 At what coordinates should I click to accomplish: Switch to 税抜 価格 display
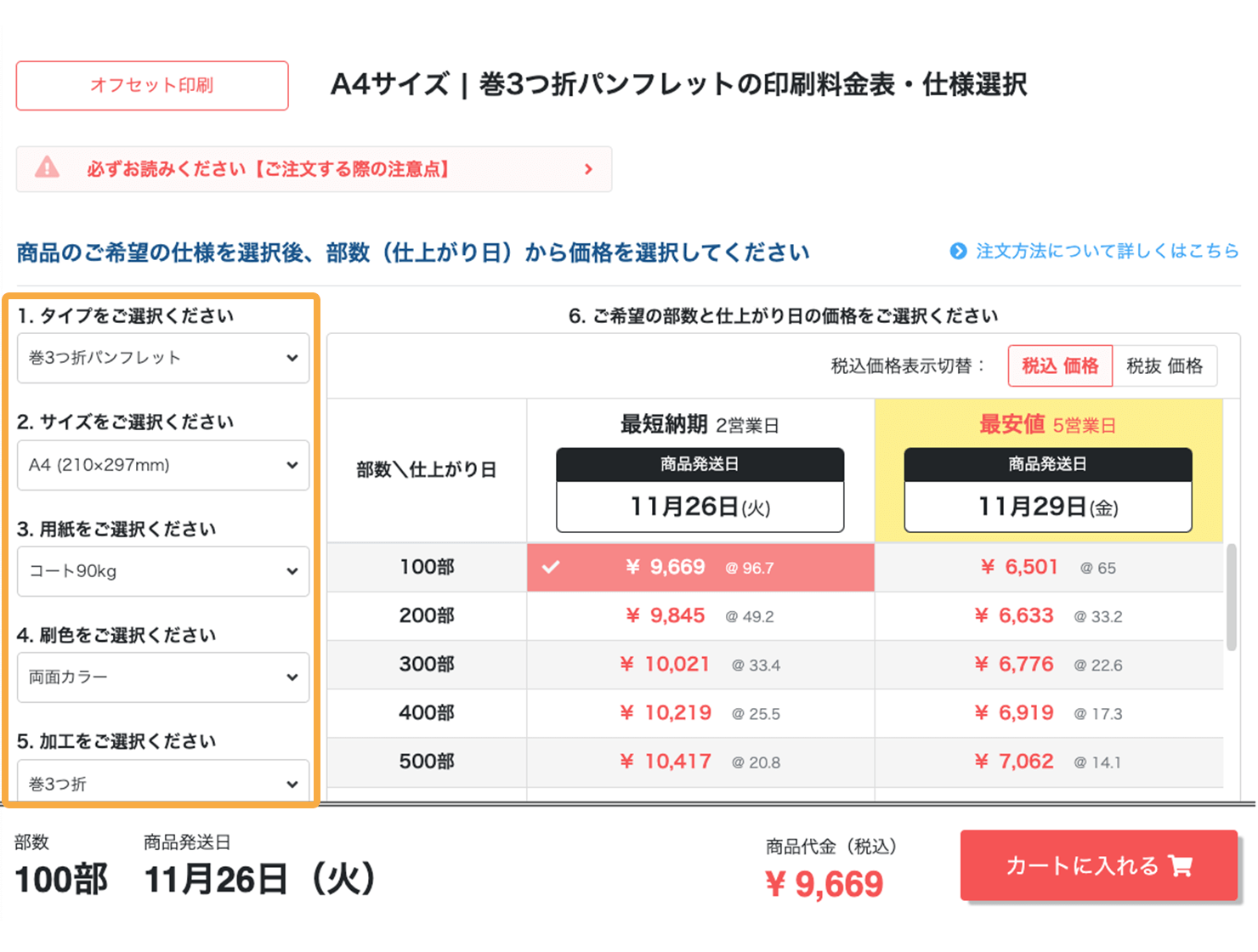[x=1165, y=365]
